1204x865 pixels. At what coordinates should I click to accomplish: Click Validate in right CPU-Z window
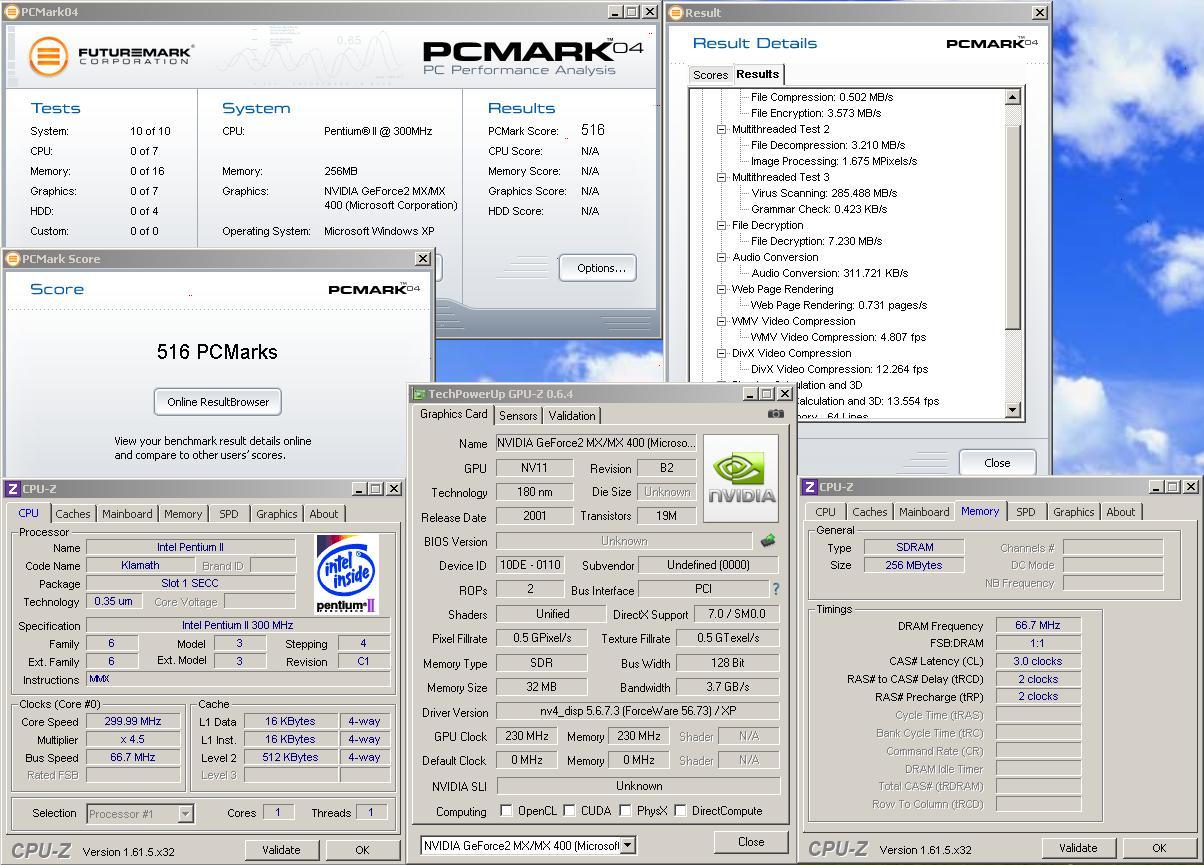1078,848
